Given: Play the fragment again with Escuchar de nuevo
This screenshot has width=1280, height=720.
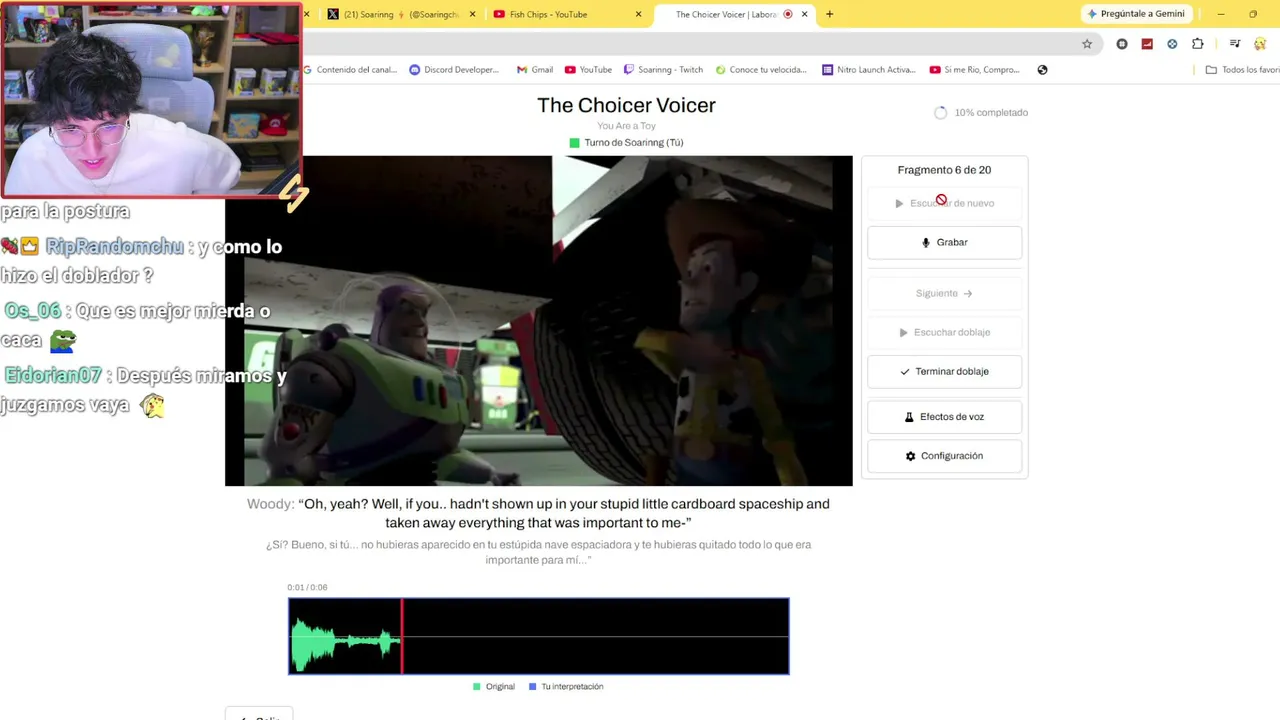Looking at the screenshot, I should pyautogui.click(x=944, y=203).
